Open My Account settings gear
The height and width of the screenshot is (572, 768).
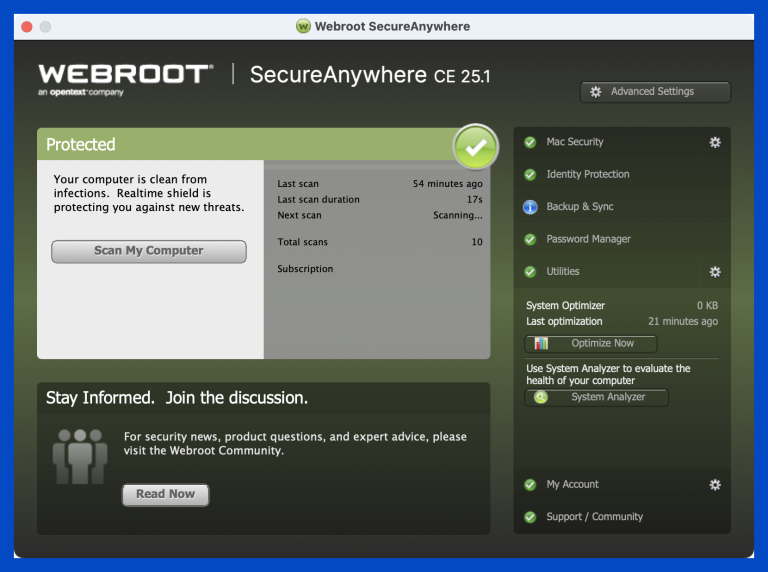tap(715, 485)
